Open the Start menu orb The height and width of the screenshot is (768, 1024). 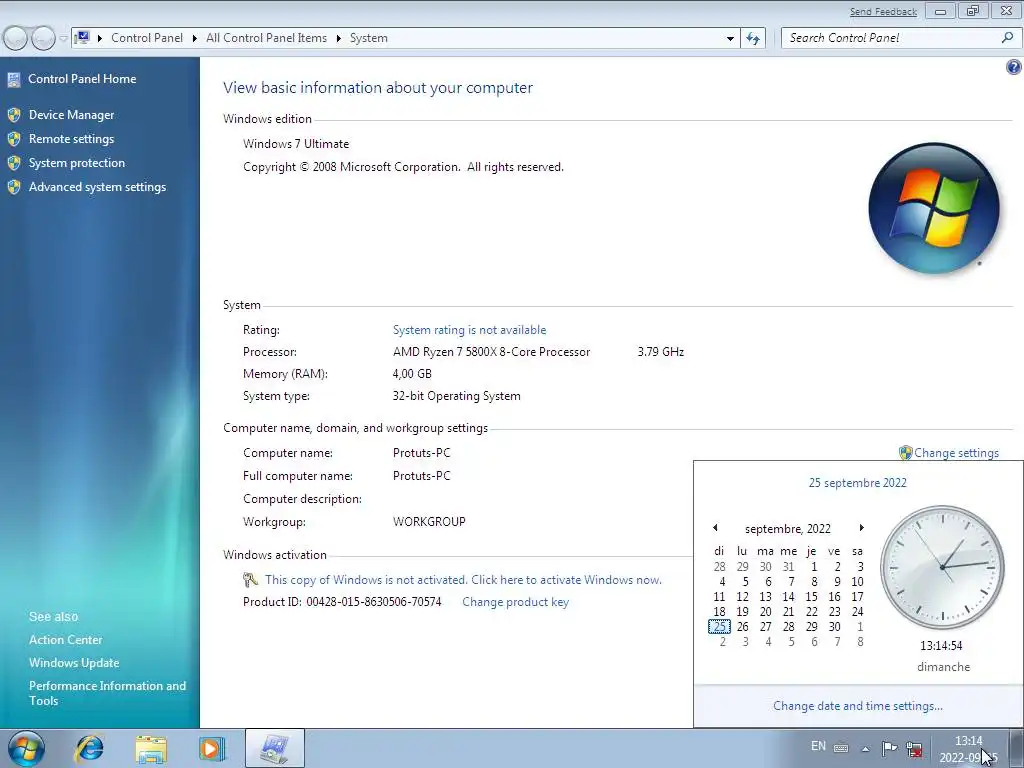(25, 748)
